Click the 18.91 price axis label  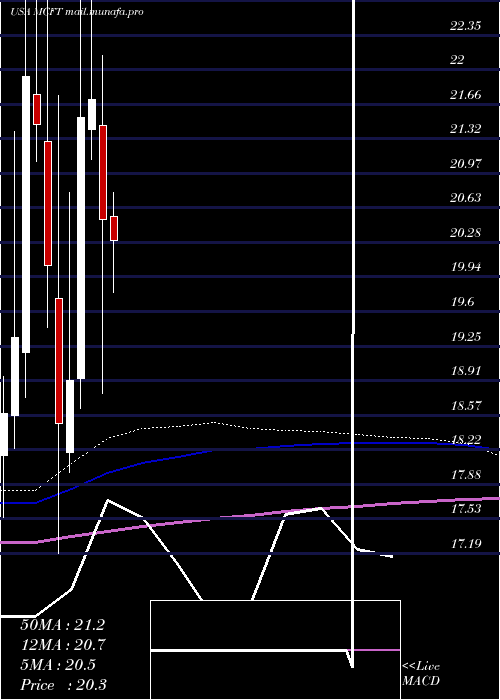pyautogui.click(x=465, y=371)
